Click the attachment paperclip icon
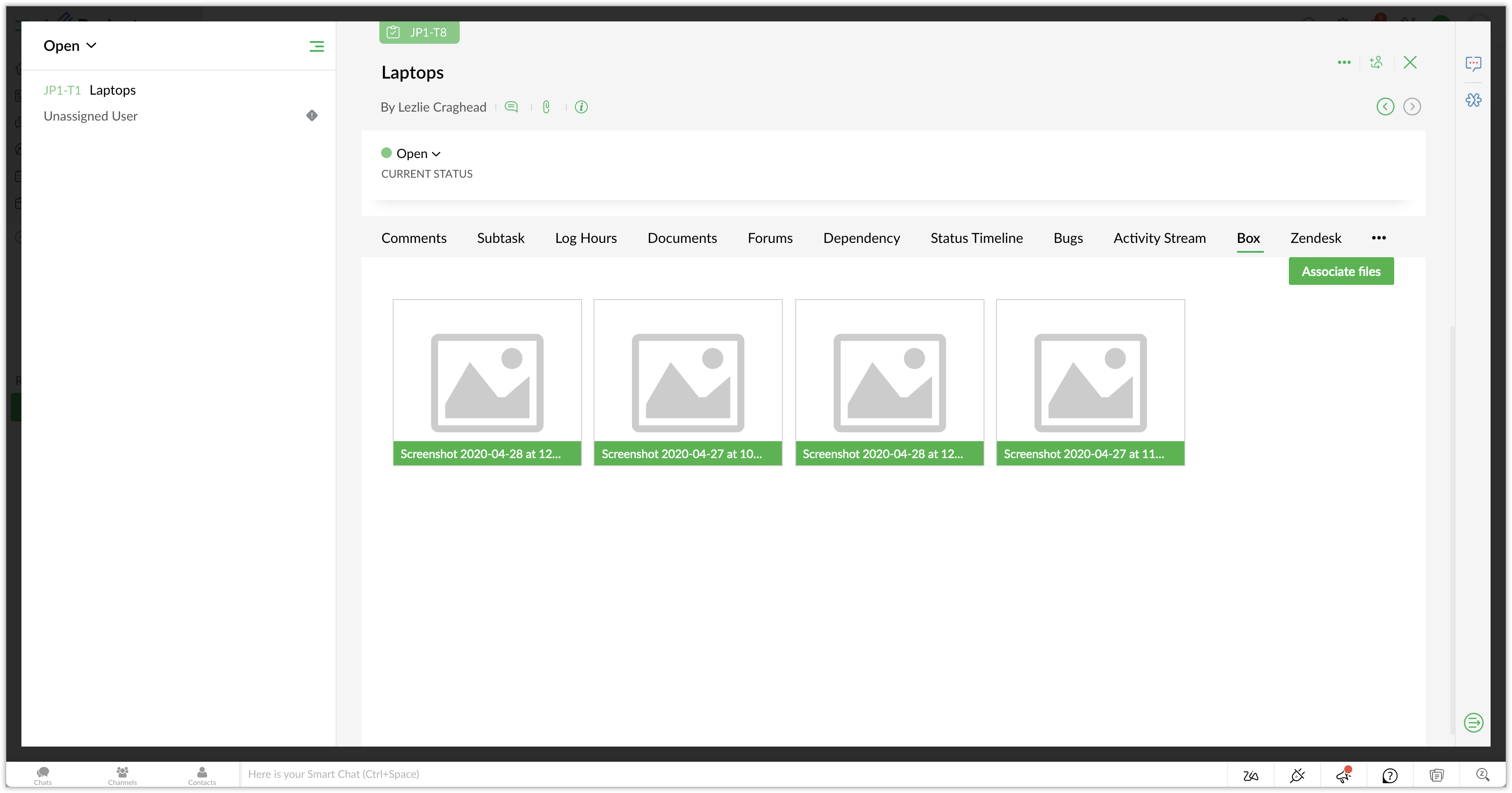The width and height of the screenshot is (1512, 793). click(x=546, y=107)
